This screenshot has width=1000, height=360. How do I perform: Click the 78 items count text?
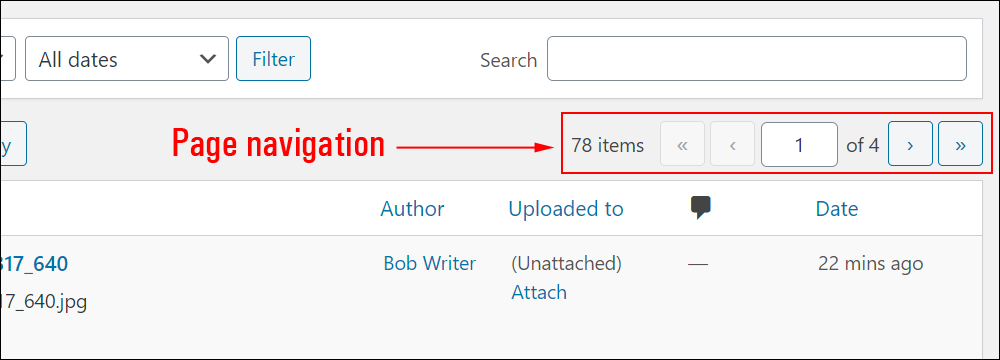point(607,146)
